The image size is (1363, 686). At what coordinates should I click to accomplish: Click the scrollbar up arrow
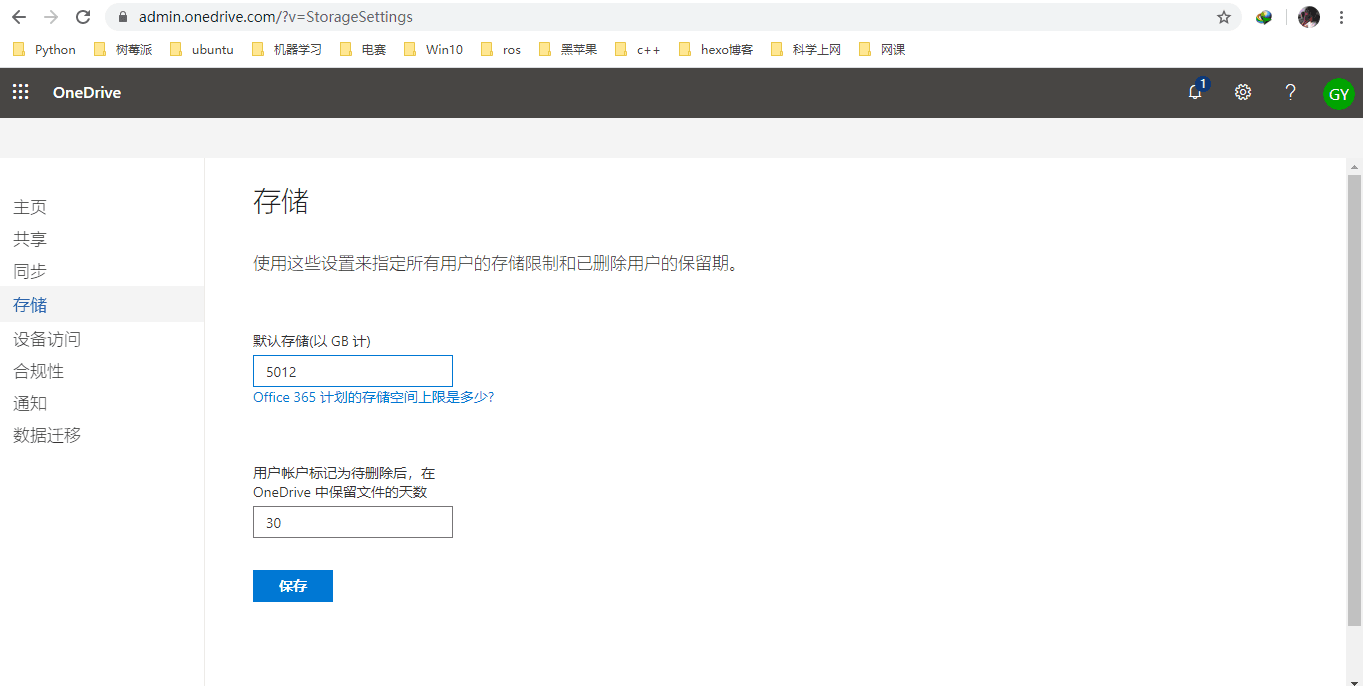pyautogui.click(x=1354, y=166)
